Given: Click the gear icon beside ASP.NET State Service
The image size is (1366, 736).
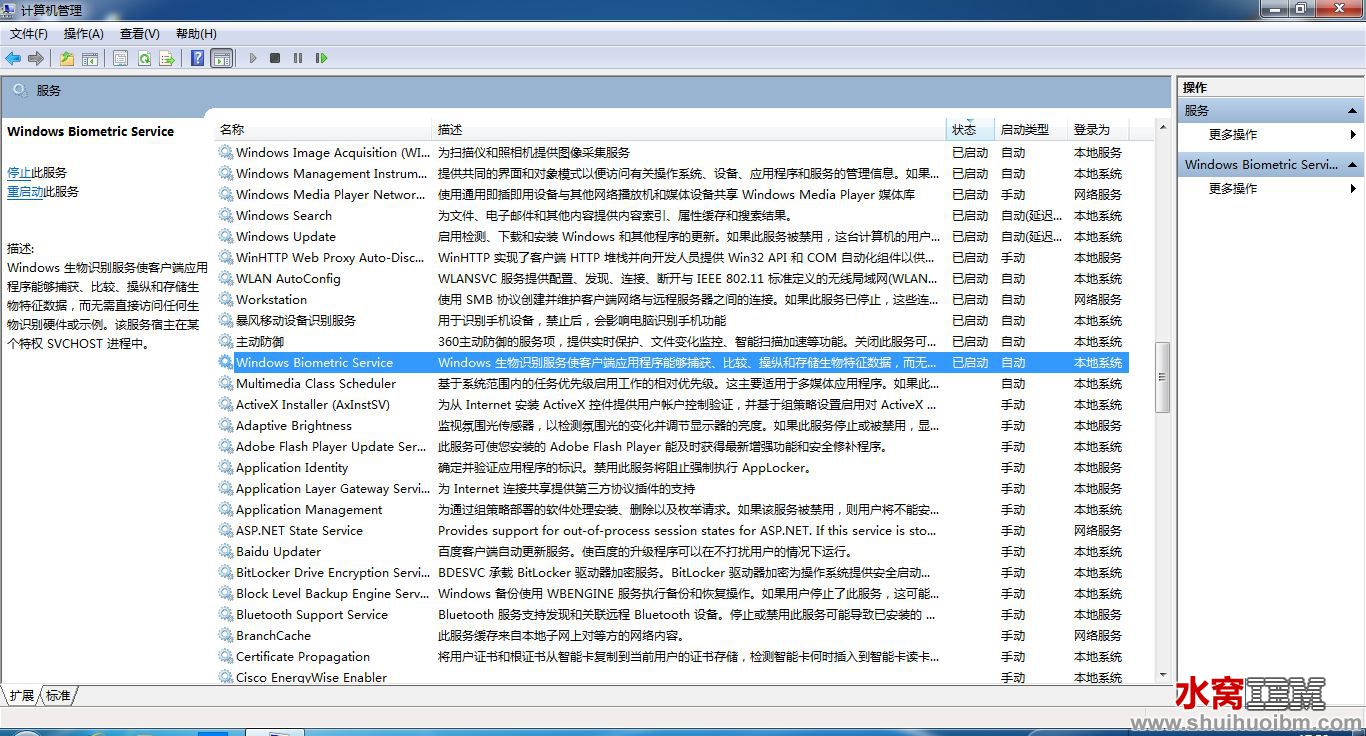Looking at the screenshot, I should (226, 531).
